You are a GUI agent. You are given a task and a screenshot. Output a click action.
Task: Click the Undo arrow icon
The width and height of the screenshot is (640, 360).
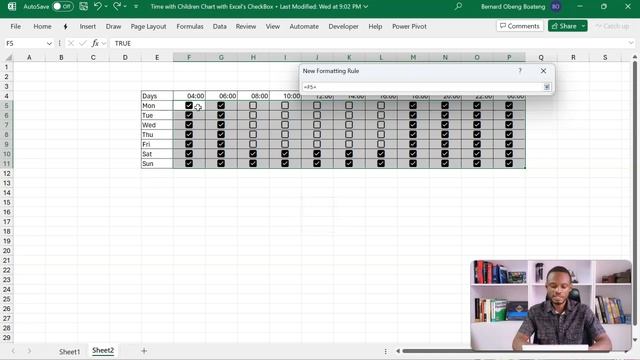tap(98, 6)
